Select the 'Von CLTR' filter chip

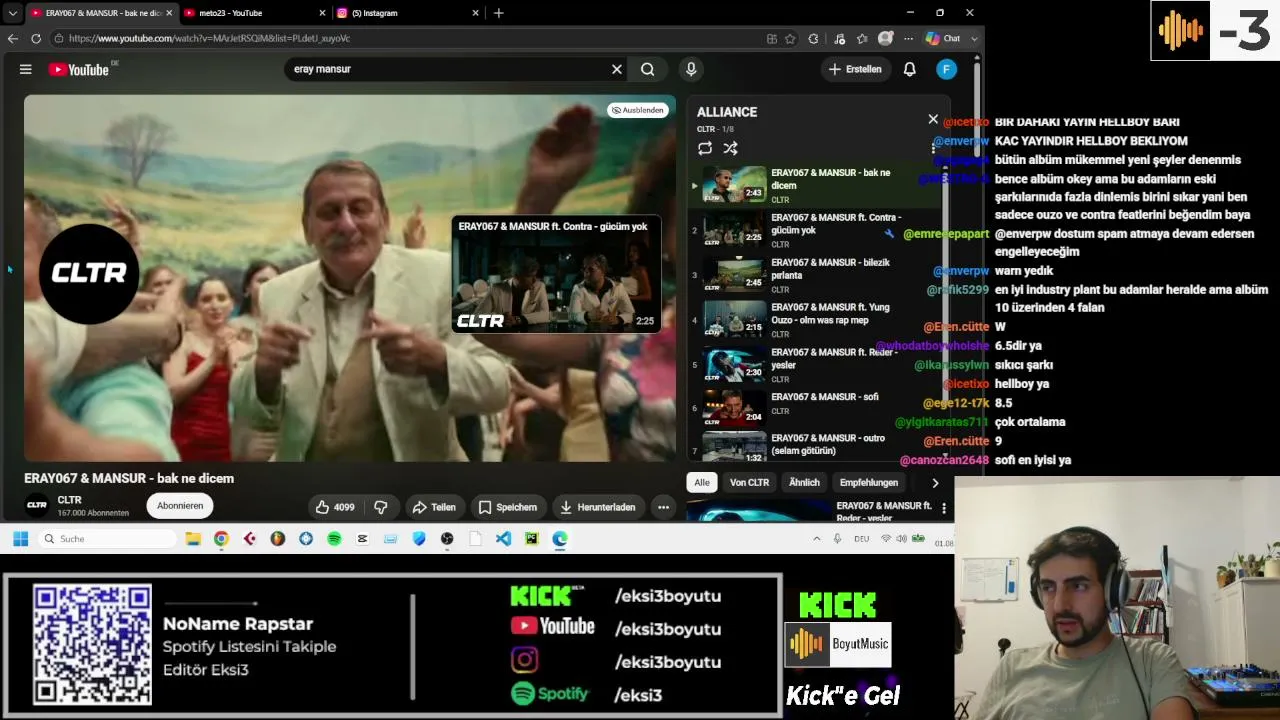749,482
